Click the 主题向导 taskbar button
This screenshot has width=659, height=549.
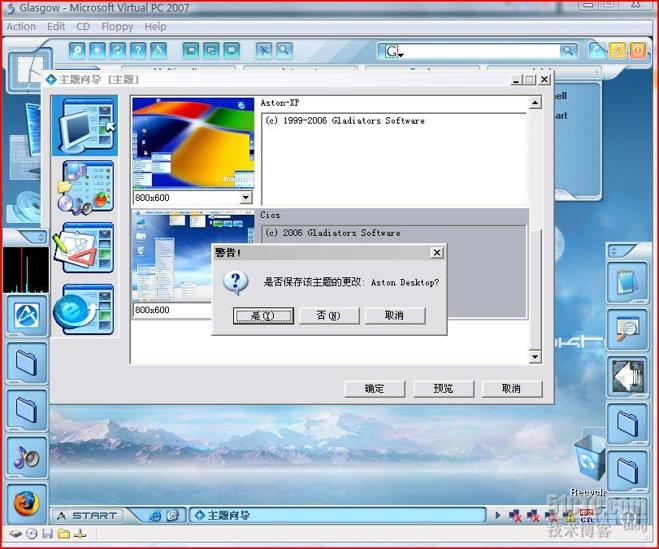[x=337, y=516]
